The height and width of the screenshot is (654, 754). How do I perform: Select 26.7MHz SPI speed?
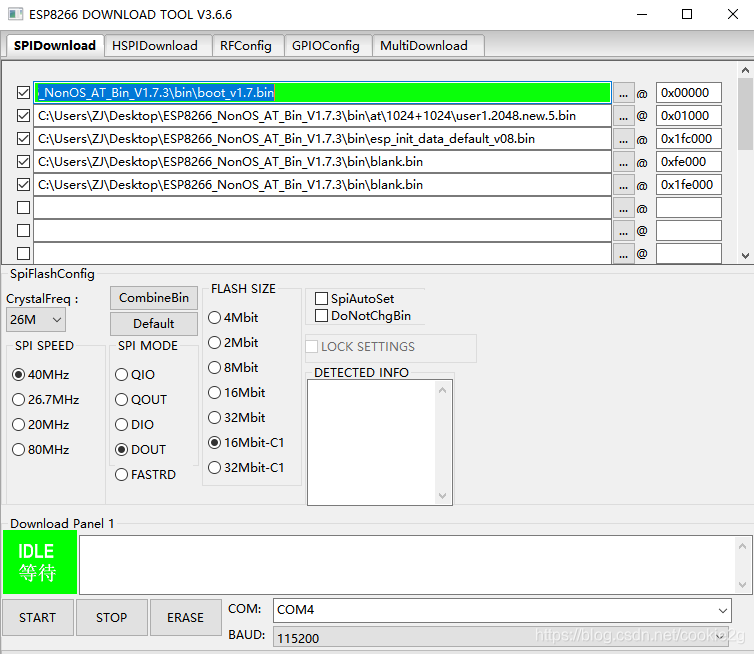[46, 400]
